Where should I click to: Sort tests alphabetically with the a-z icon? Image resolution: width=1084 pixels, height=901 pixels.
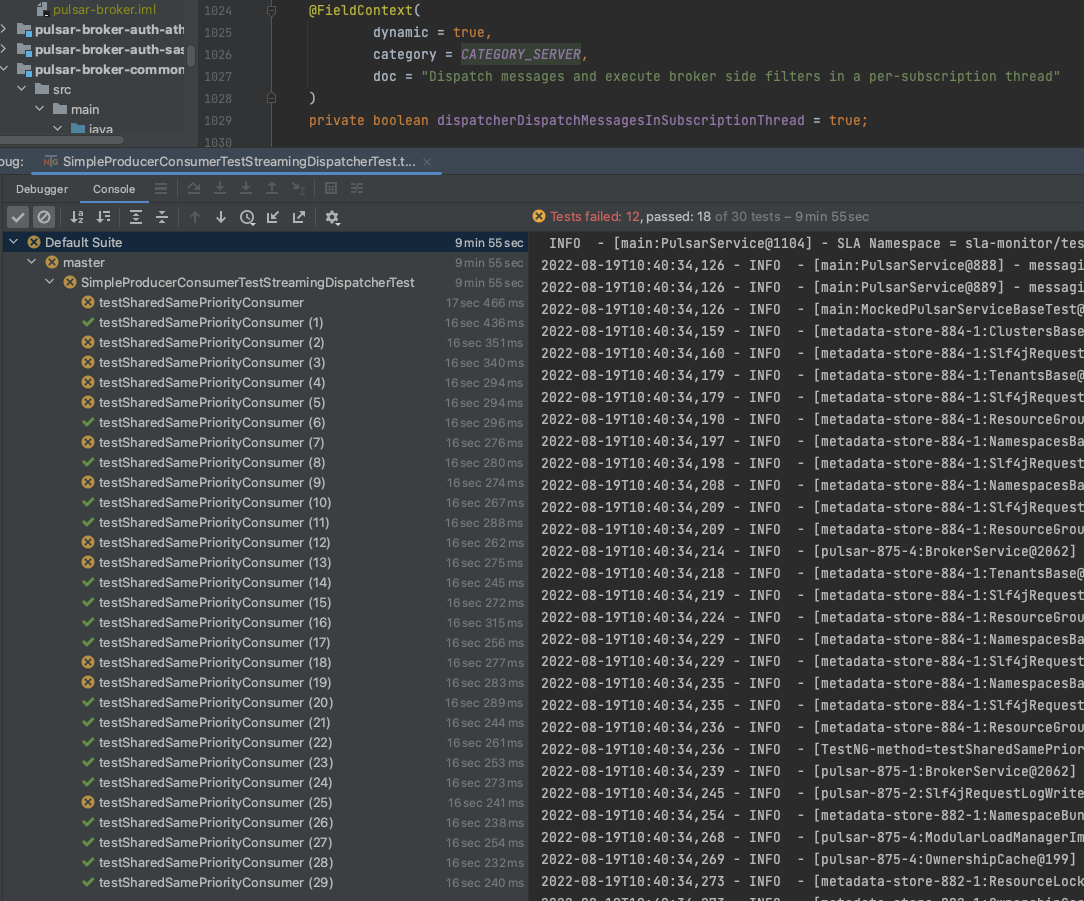[x=77, y=217]
